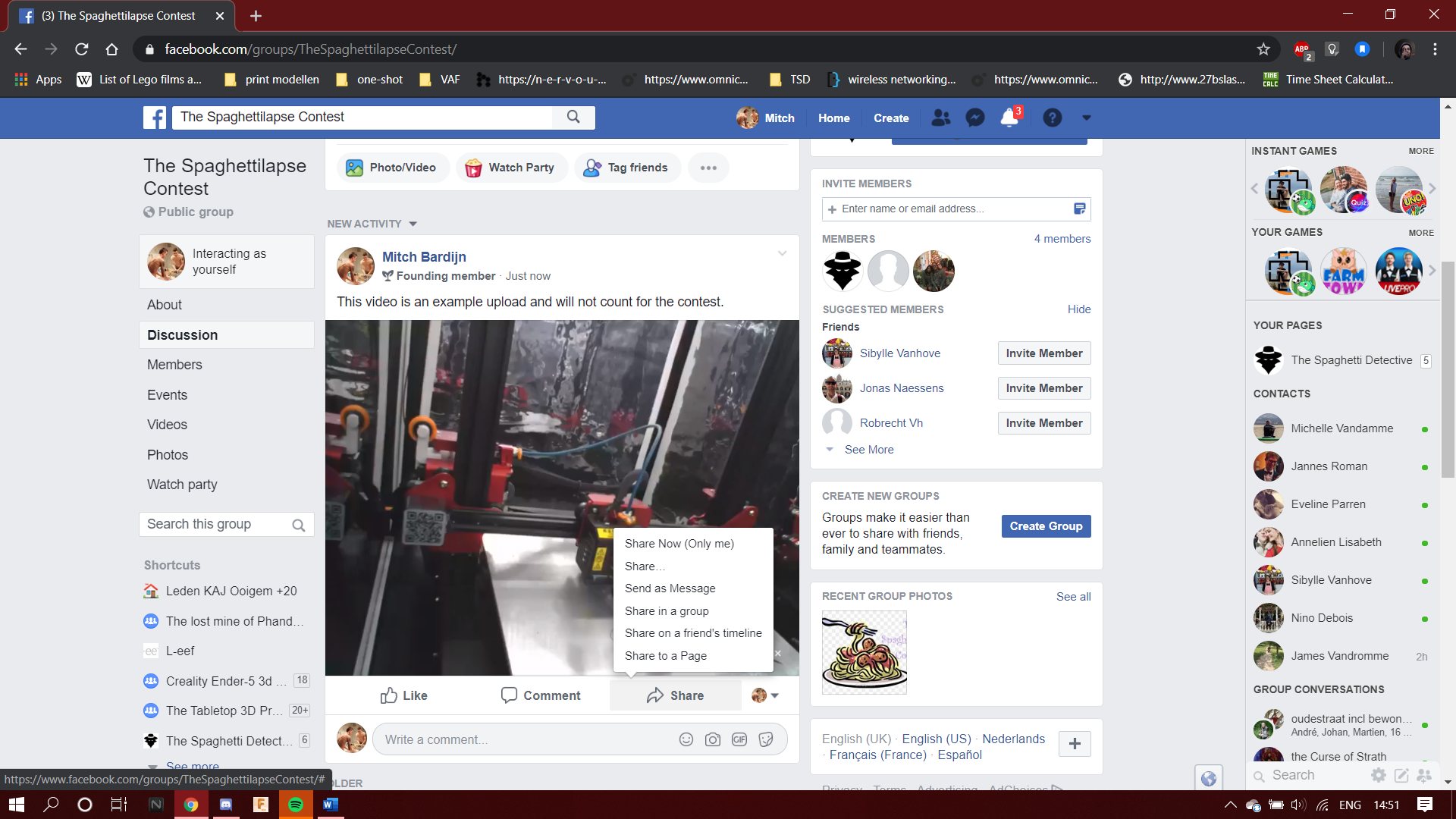Like the video post
This screenshot has height=819, width=1456.
pos(403,695)
